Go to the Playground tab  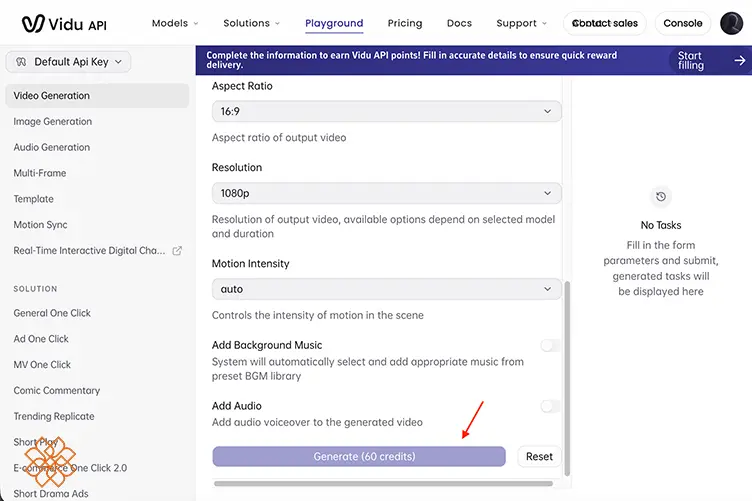[x=334, y=23]
